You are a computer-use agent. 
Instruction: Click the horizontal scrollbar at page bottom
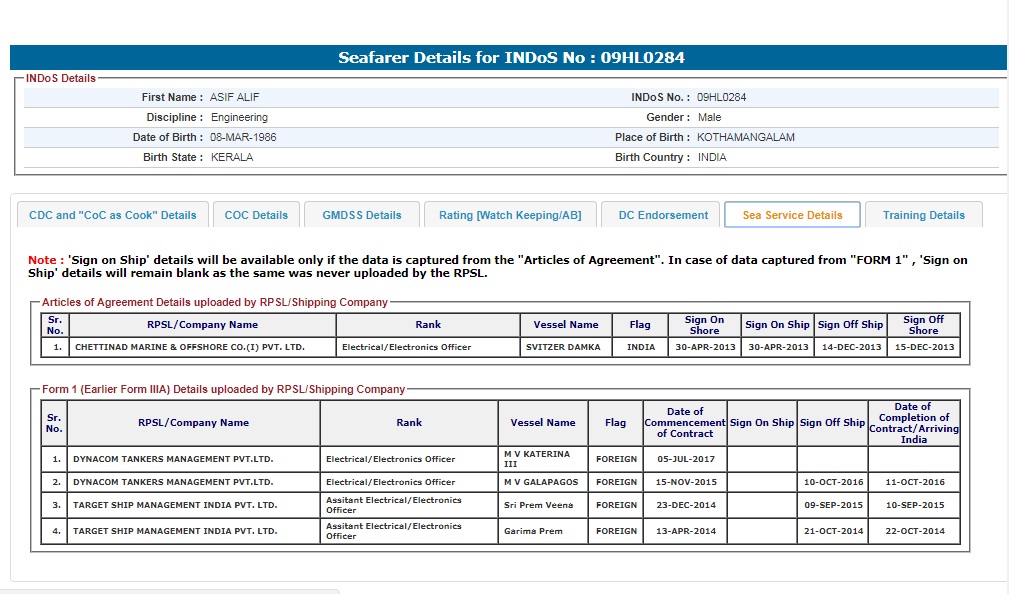coord(170,591)
